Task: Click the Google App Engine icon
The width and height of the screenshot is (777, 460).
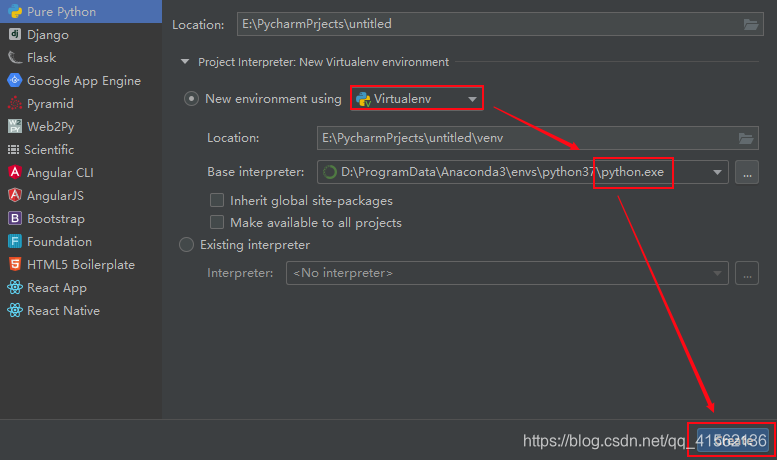Action: tap(15, 80)
